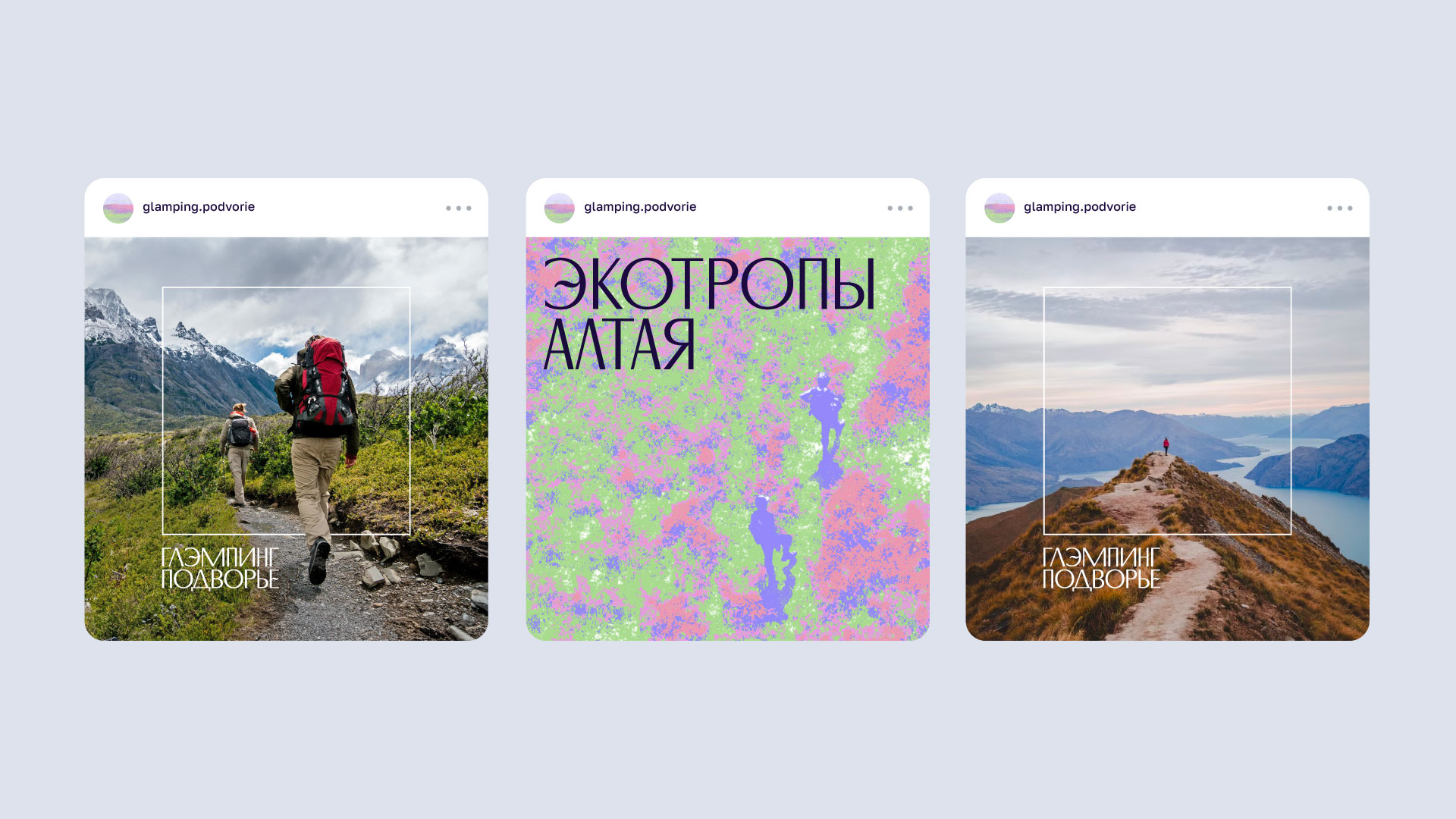
Task: Open the three-dot menu on the Экотропы Алтая post
Action: point(900,208)
